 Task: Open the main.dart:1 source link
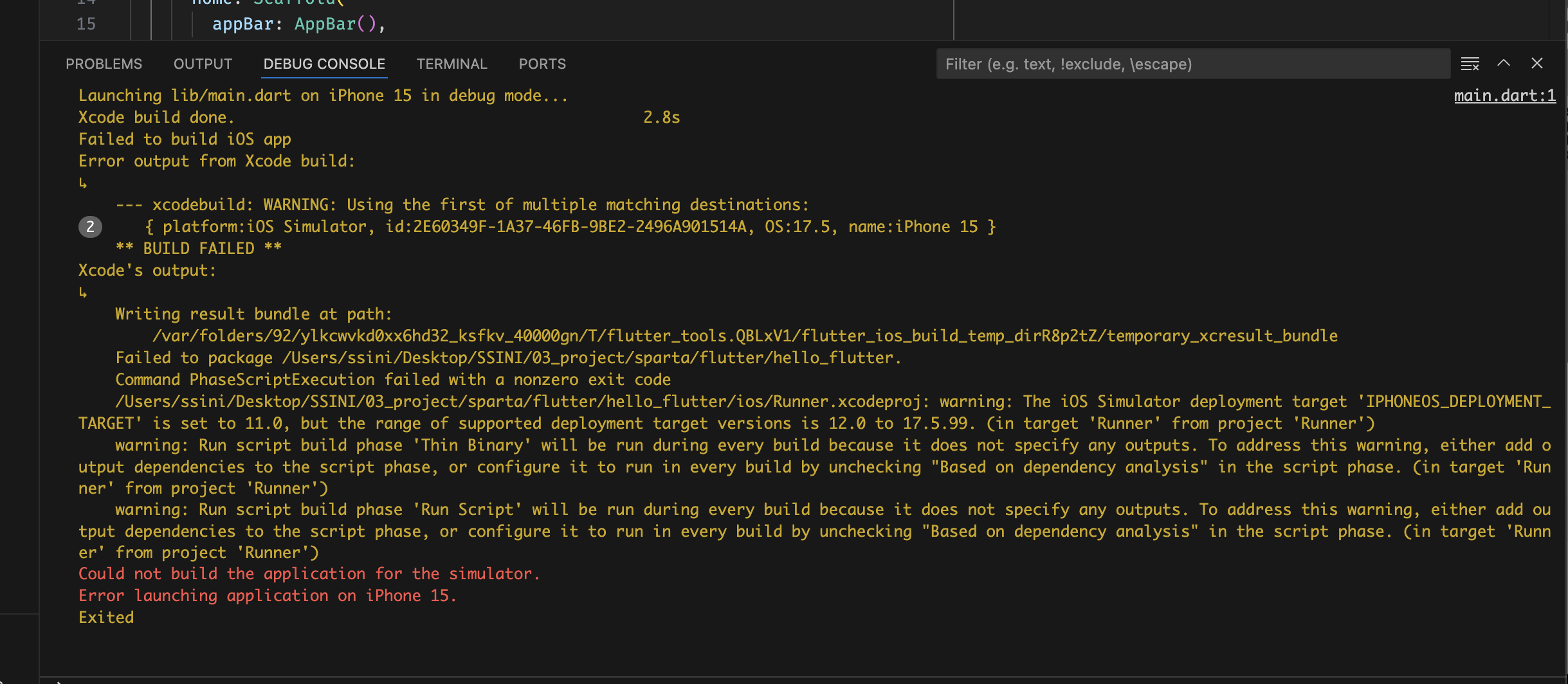1505,95
